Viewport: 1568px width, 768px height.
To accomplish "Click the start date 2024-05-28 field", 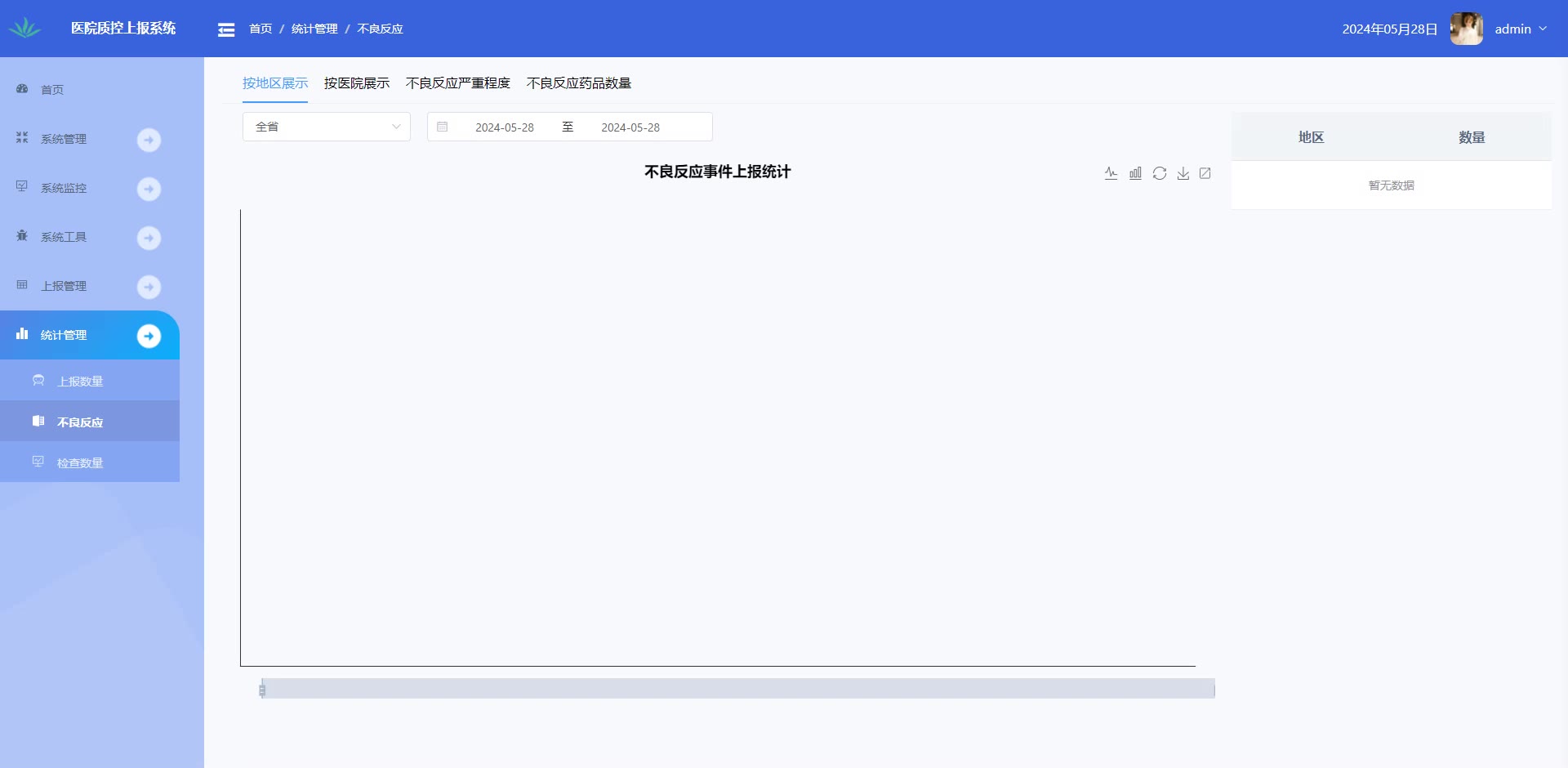I will pos(505,127).
